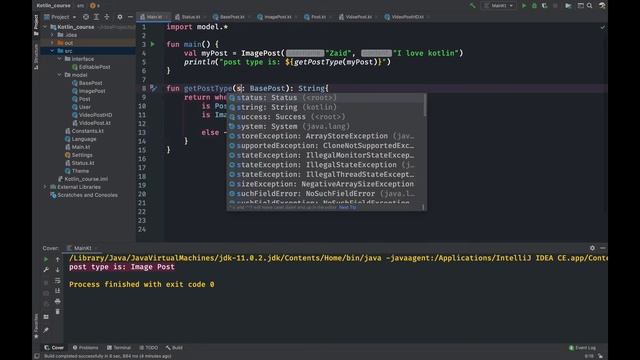Select 'string: String' completion suggestion
This screenshot has width=640, height=360.
325,107
